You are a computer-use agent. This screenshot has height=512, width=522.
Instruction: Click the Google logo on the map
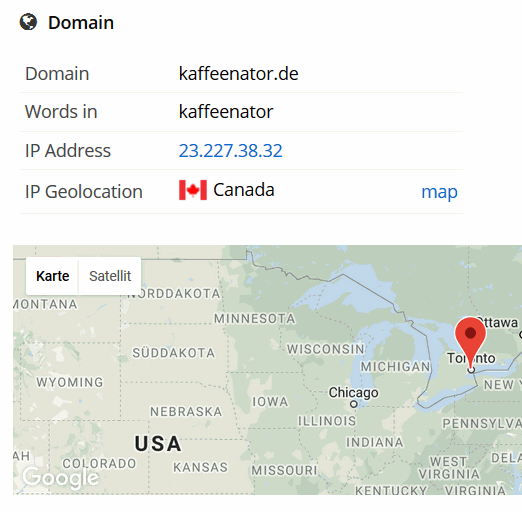point(61,478)
